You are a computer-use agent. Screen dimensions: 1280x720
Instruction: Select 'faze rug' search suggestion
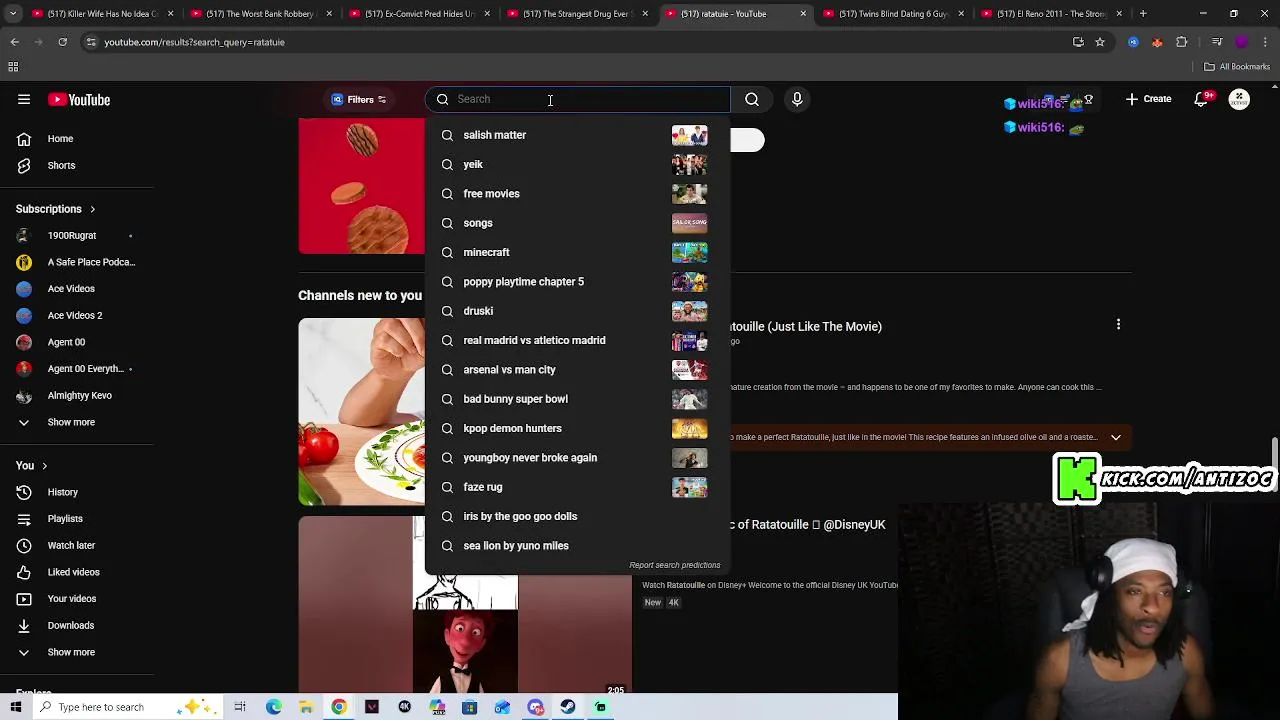577,487
